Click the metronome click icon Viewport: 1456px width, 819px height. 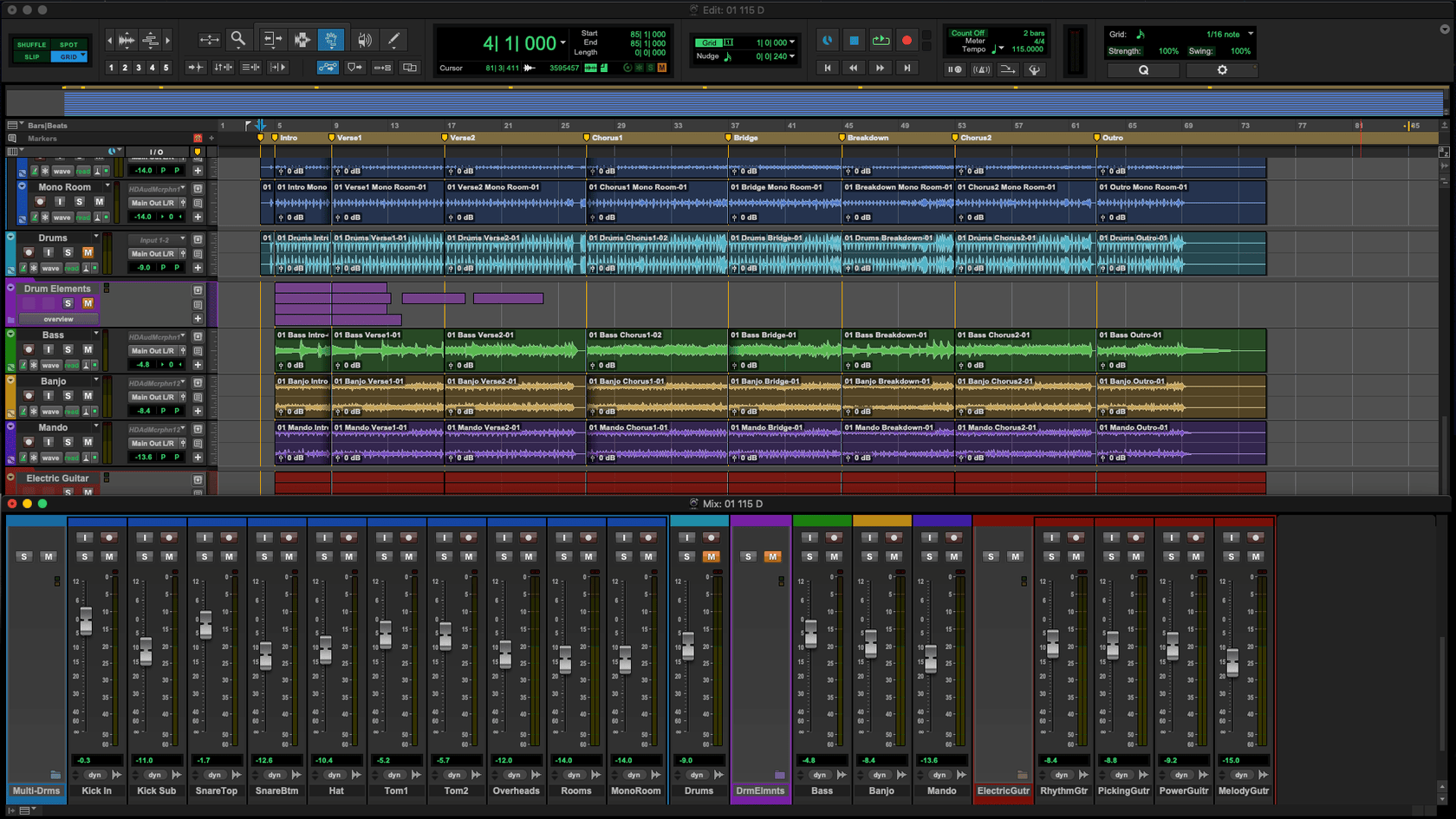980,69
